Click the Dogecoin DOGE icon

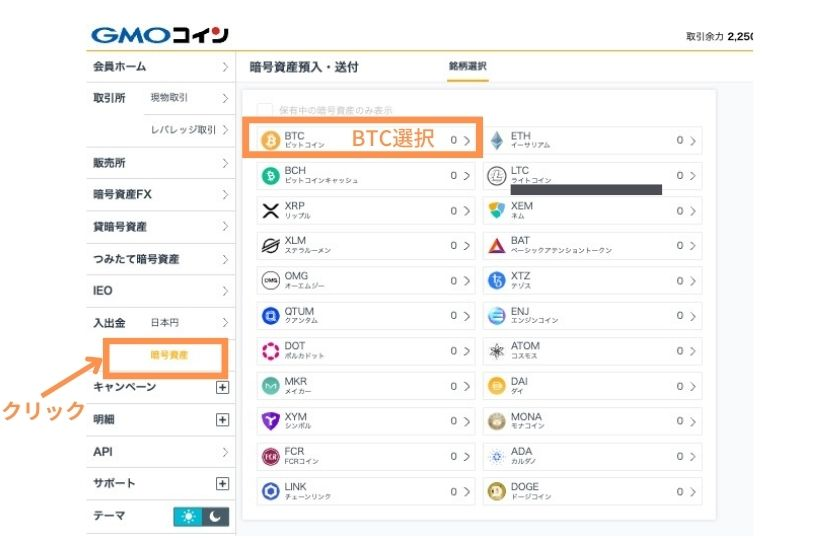click(x=497, y=491)
